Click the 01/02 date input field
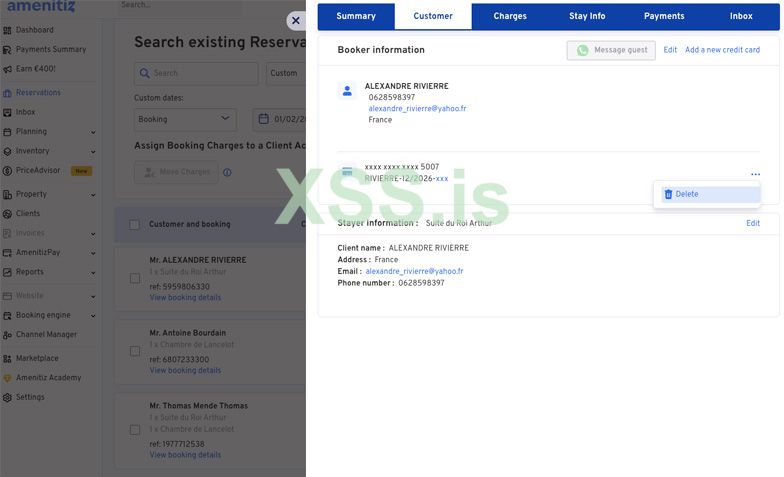Viewport: 784px width, 477px height. click(280, 120)
